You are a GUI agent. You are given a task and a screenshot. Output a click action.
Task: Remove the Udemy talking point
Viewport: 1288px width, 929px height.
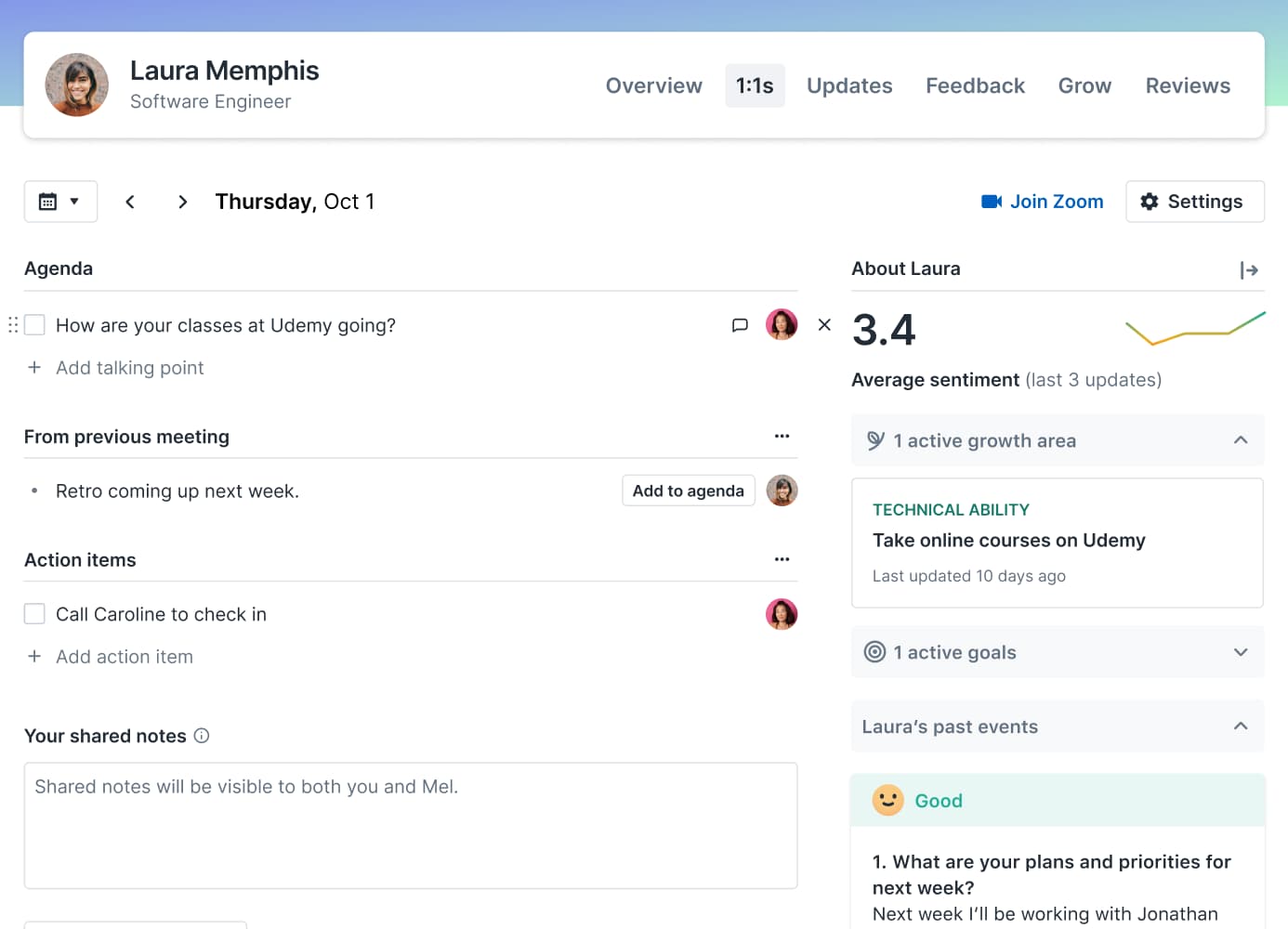(824, 324)
